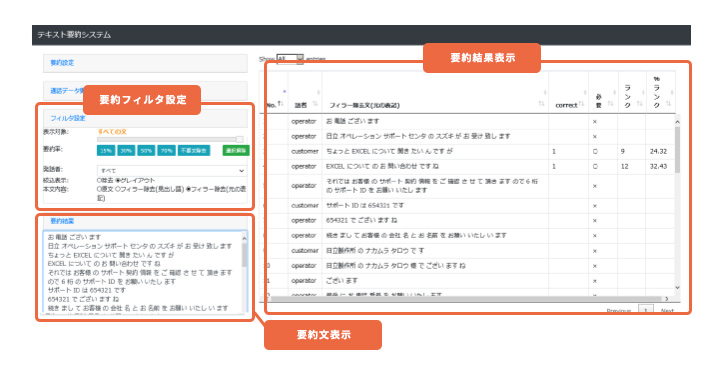Open the 要約結果 panel heading

point(145,221)
